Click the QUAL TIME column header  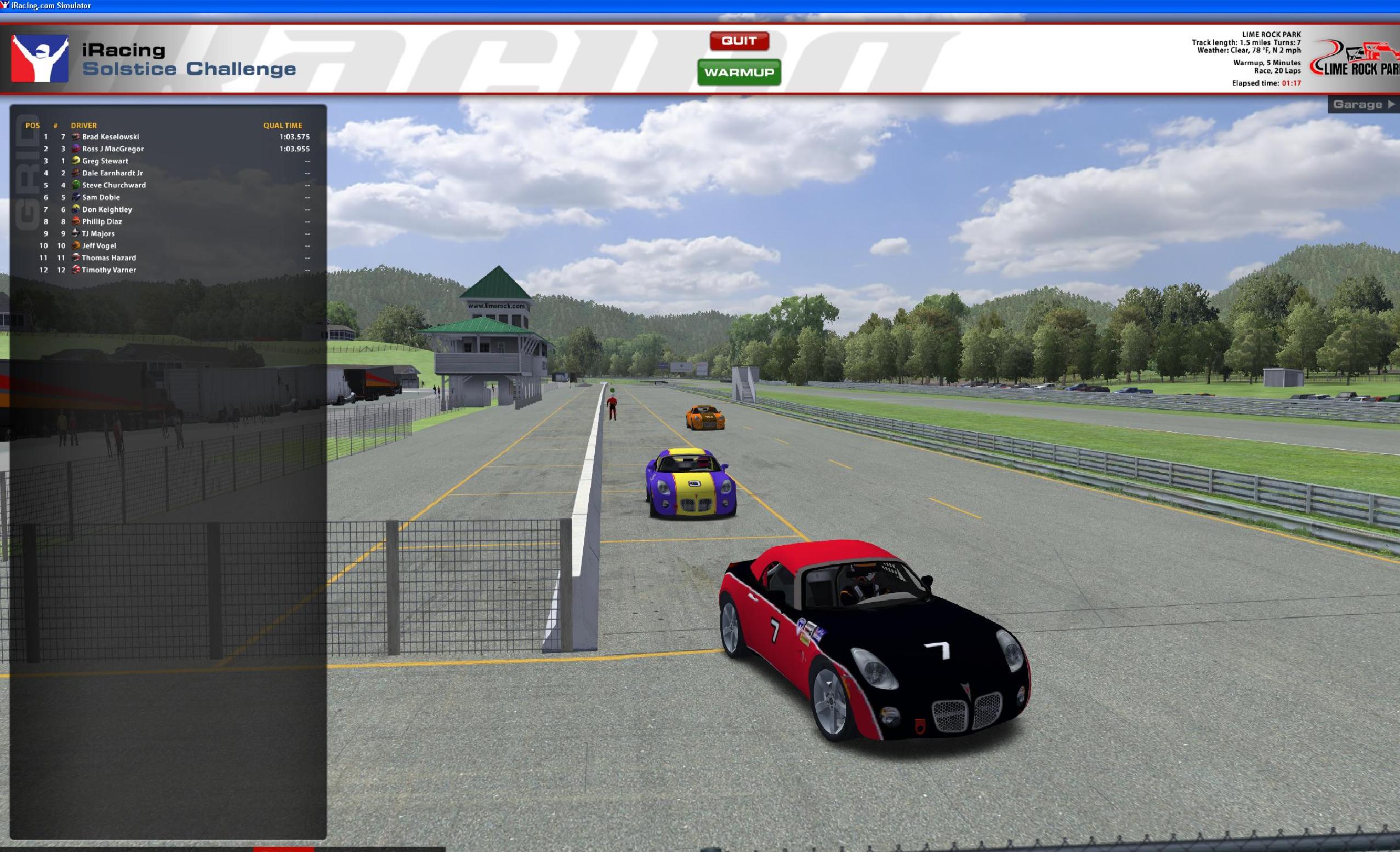[x=282, y=125]
